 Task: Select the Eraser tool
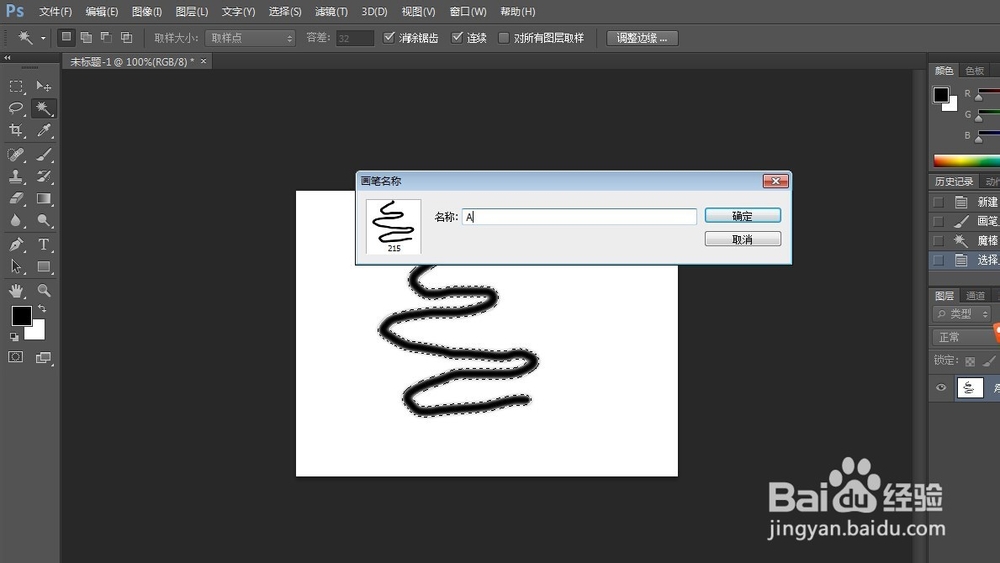(x=16, y=198)
